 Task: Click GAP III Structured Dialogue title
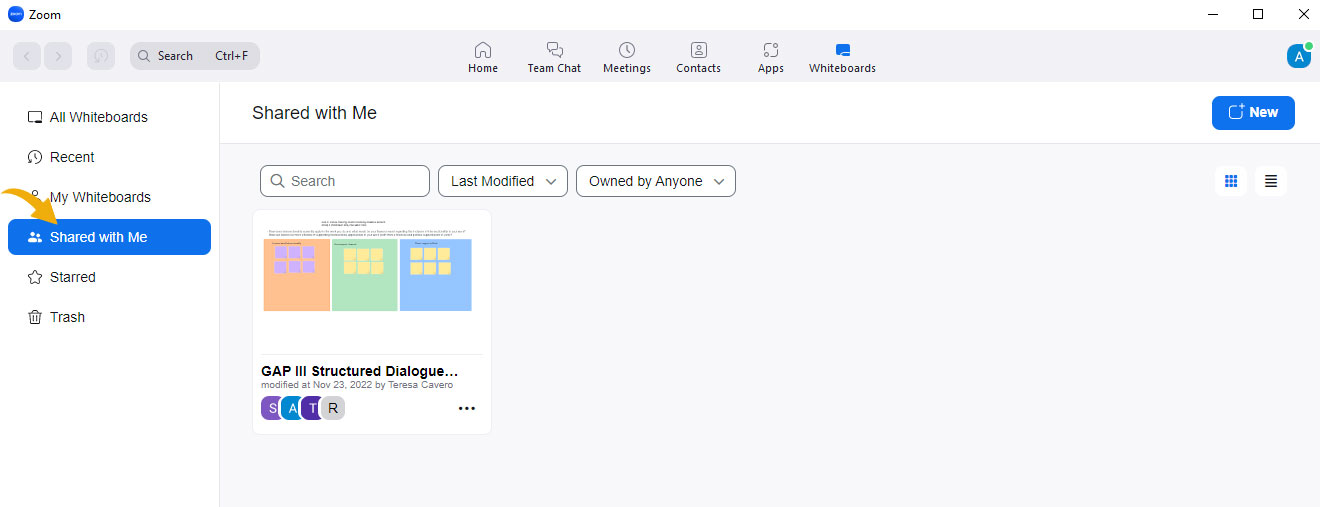coord(360,371)
